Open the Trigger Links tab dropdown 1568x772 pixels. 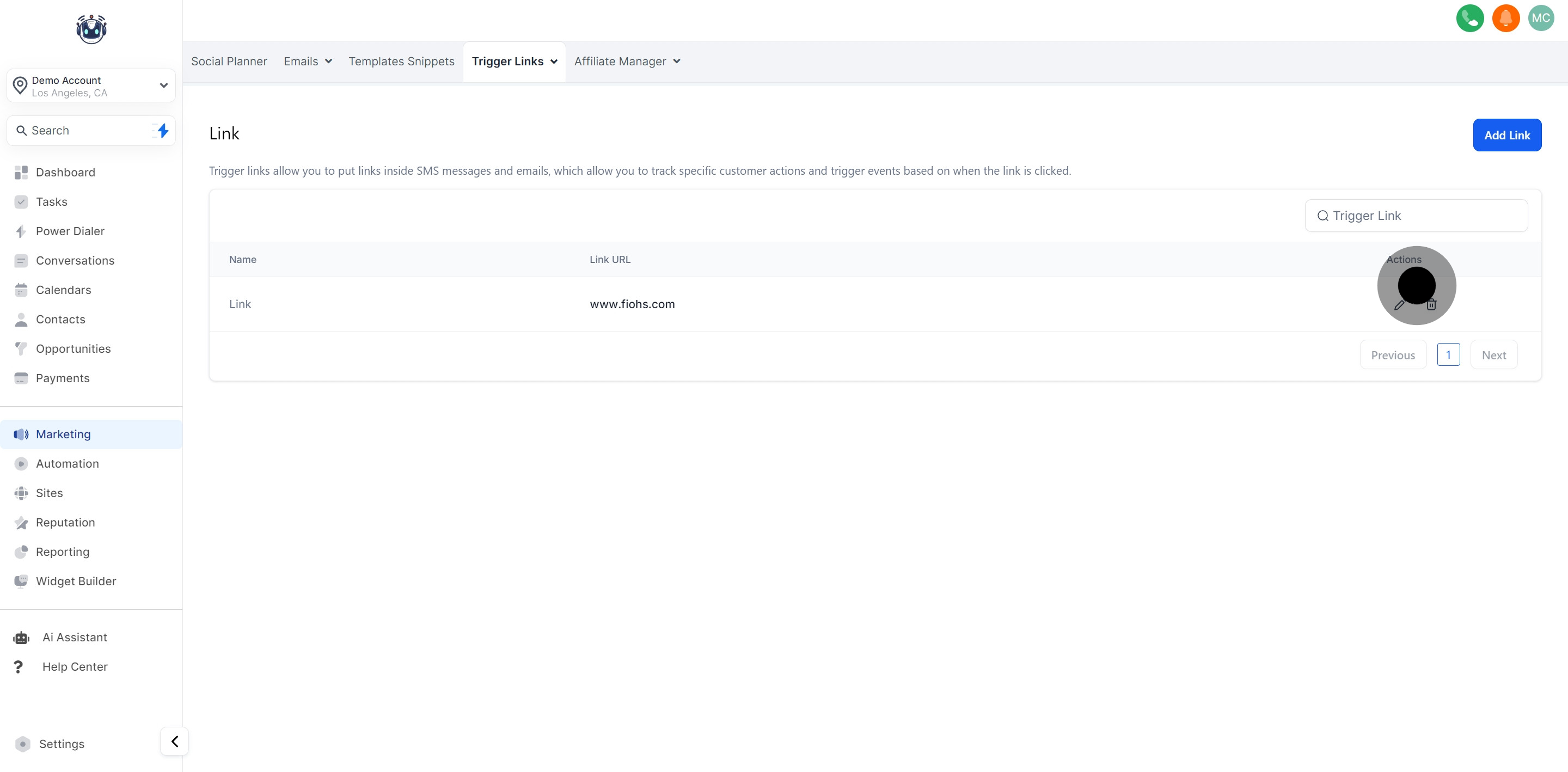tap(514, 62)
